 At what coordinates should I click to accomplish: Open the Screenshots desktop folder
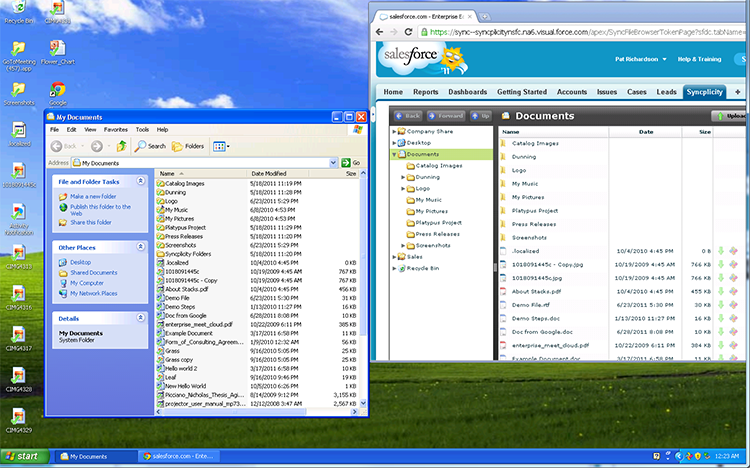(19, 93)
